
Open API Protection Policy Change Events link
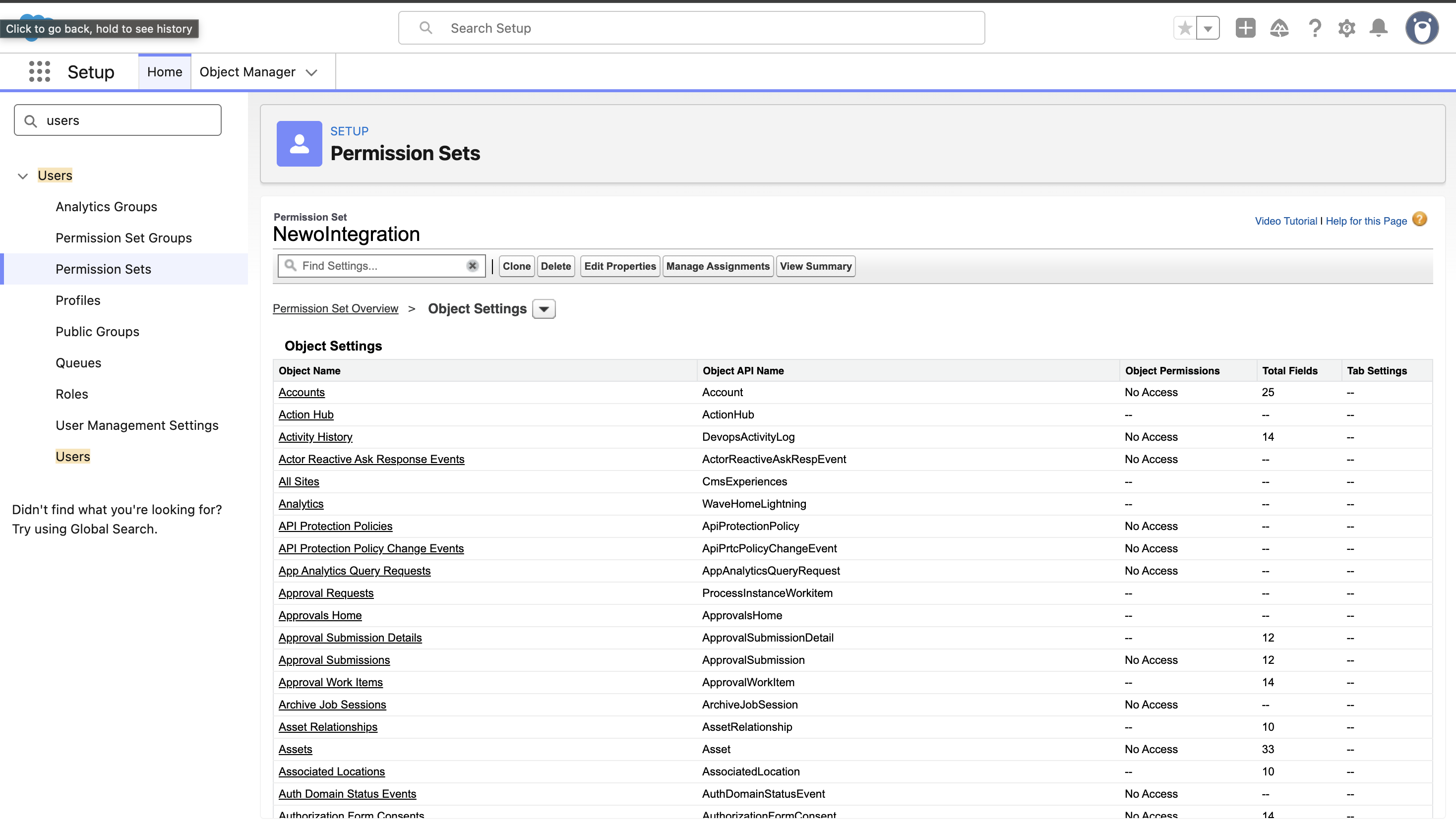pos(370,548)
